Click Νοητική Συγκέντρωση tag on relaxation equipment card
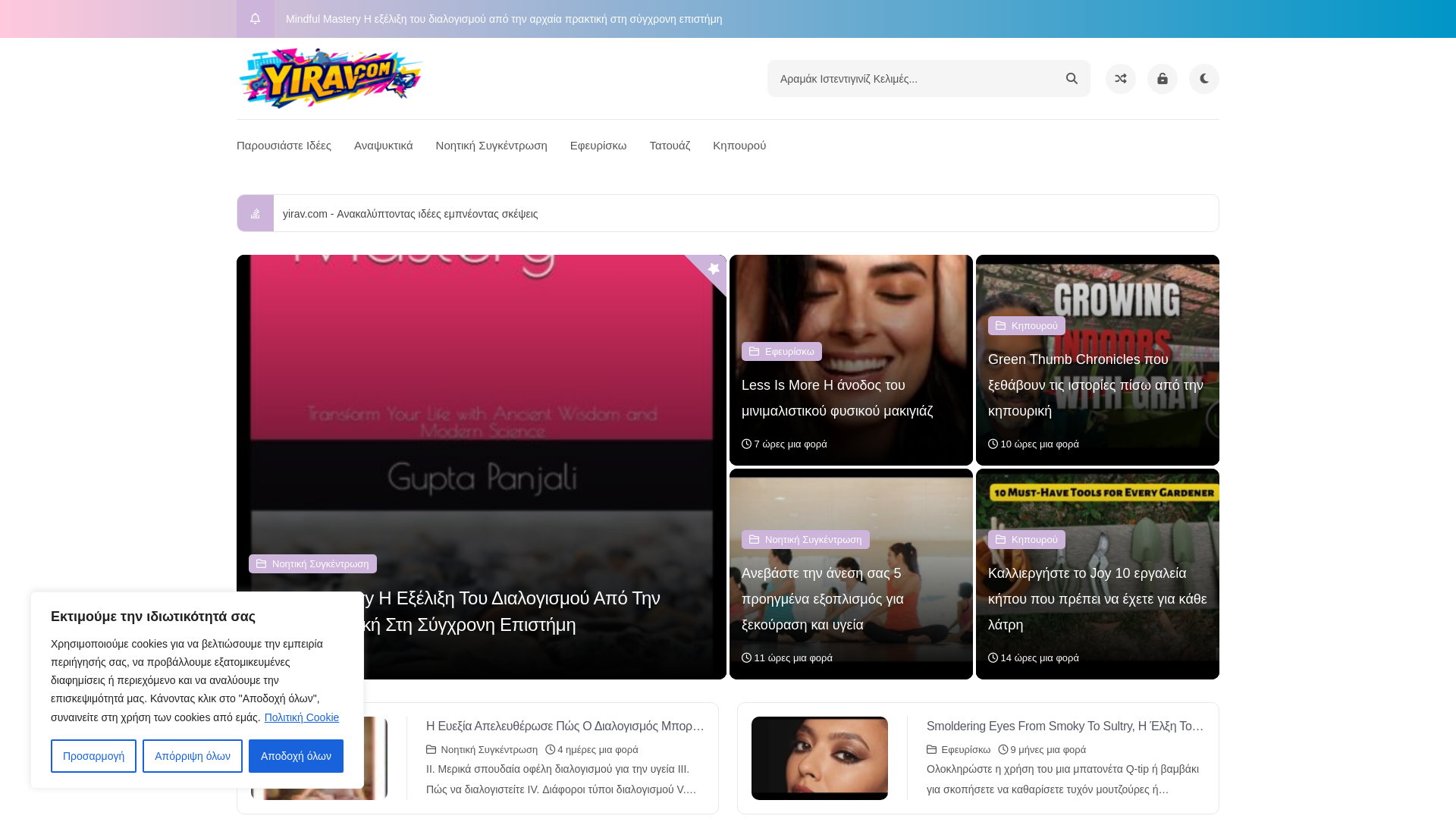 805,539
